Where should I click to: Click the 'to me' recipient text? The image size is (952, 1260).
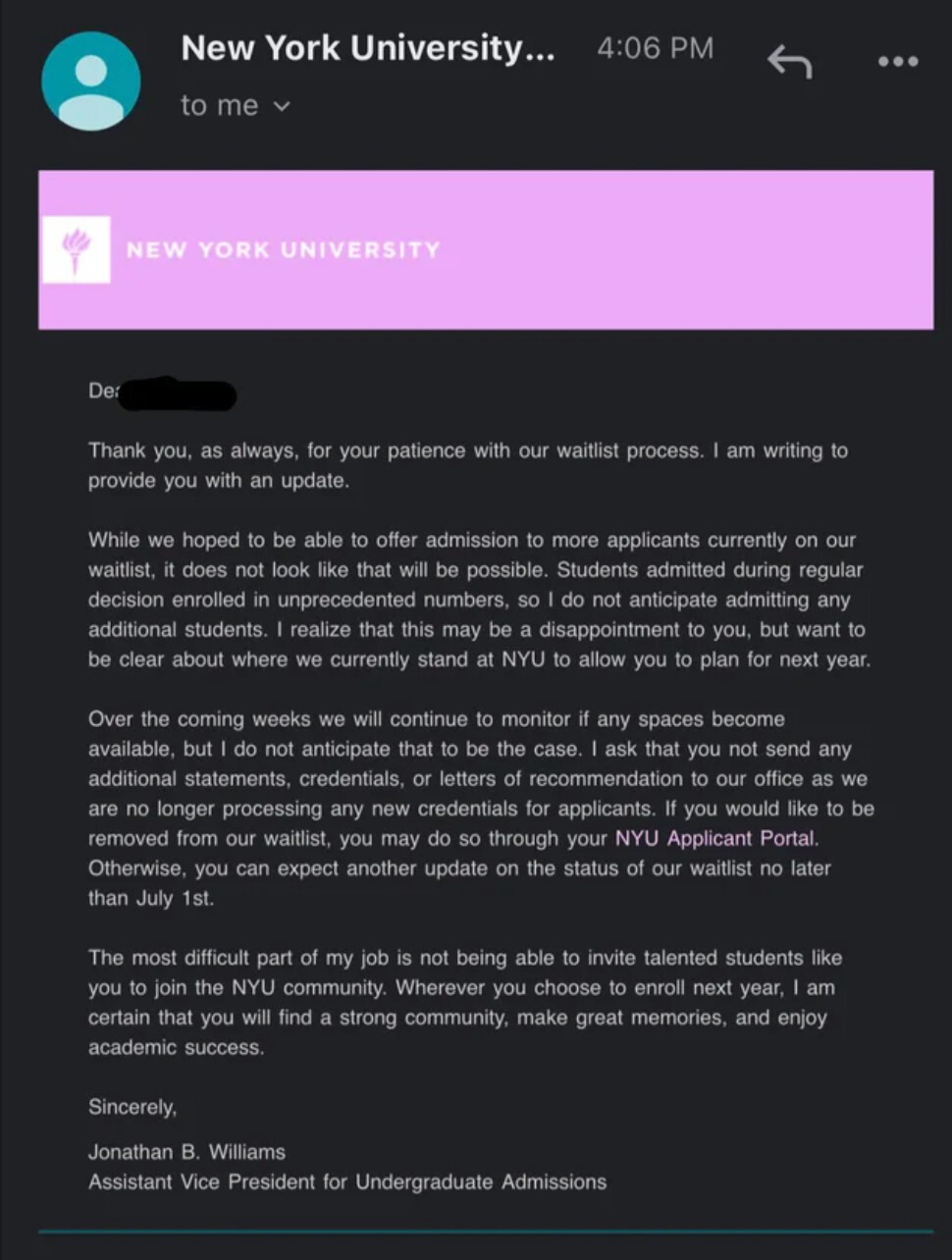219,106
